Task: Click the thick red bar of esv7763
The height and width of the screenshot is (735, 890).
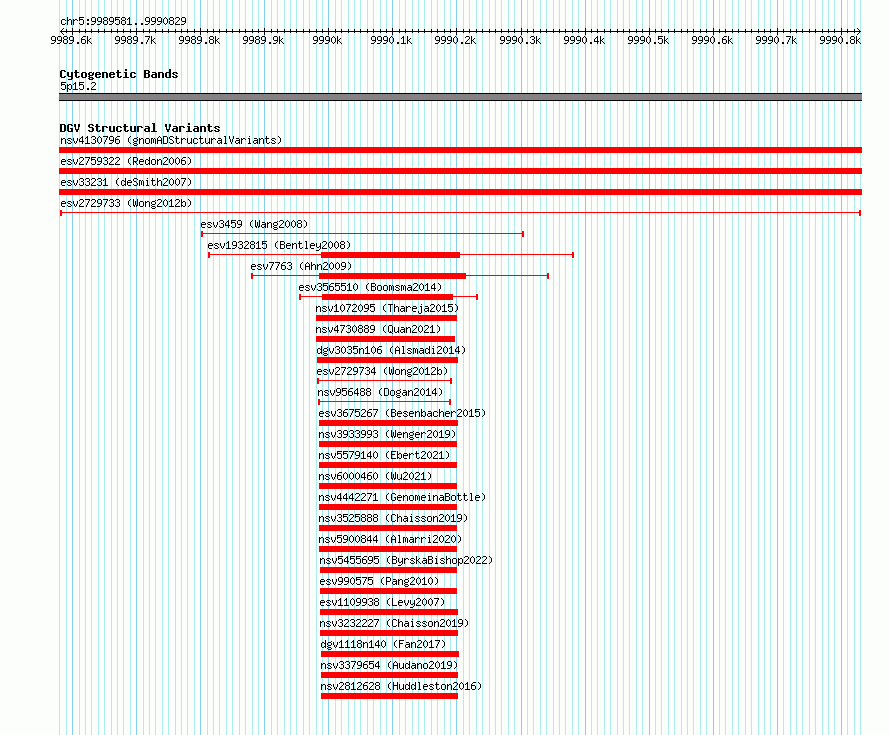Action: coord(393,276)
